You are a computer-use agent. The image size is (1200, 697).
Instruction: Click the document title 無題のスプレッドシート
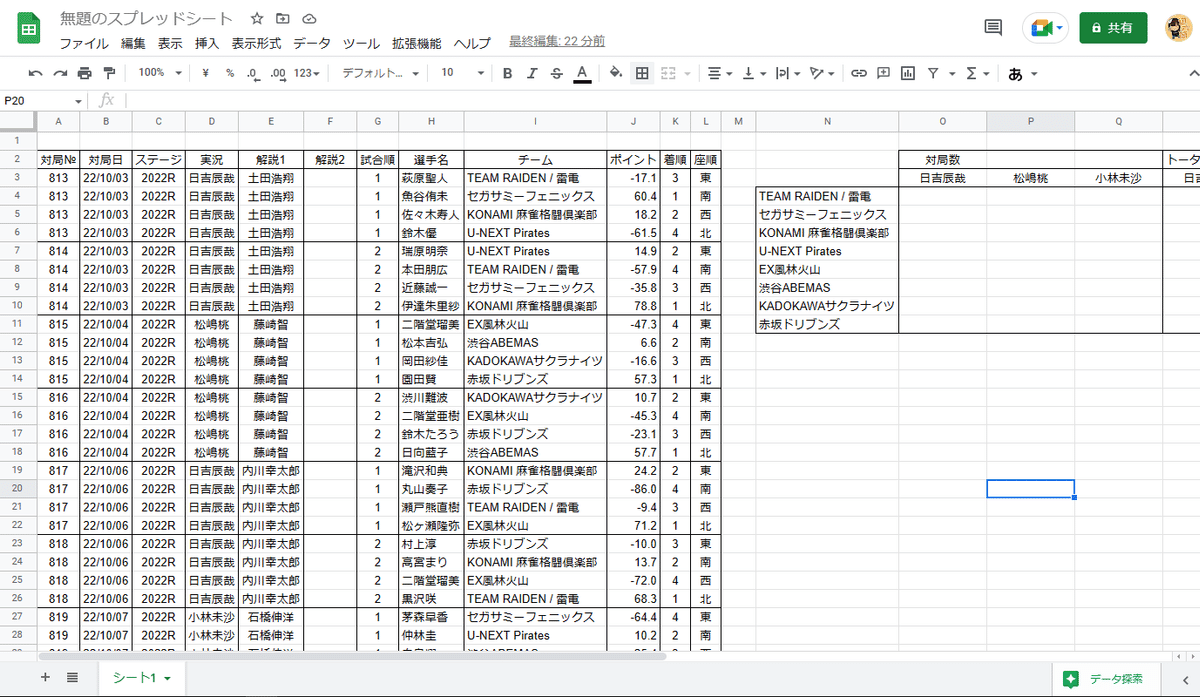click(146, 18)
